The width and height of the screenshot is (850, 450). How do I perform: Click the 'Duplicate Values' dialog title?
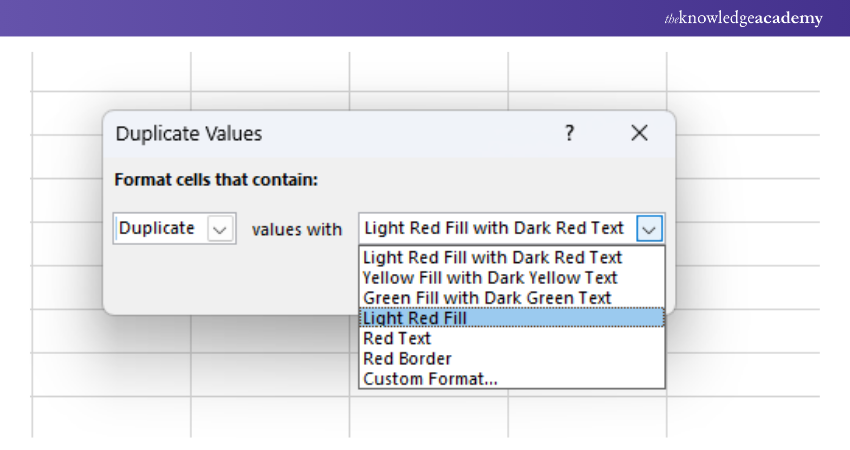[189, 134]
